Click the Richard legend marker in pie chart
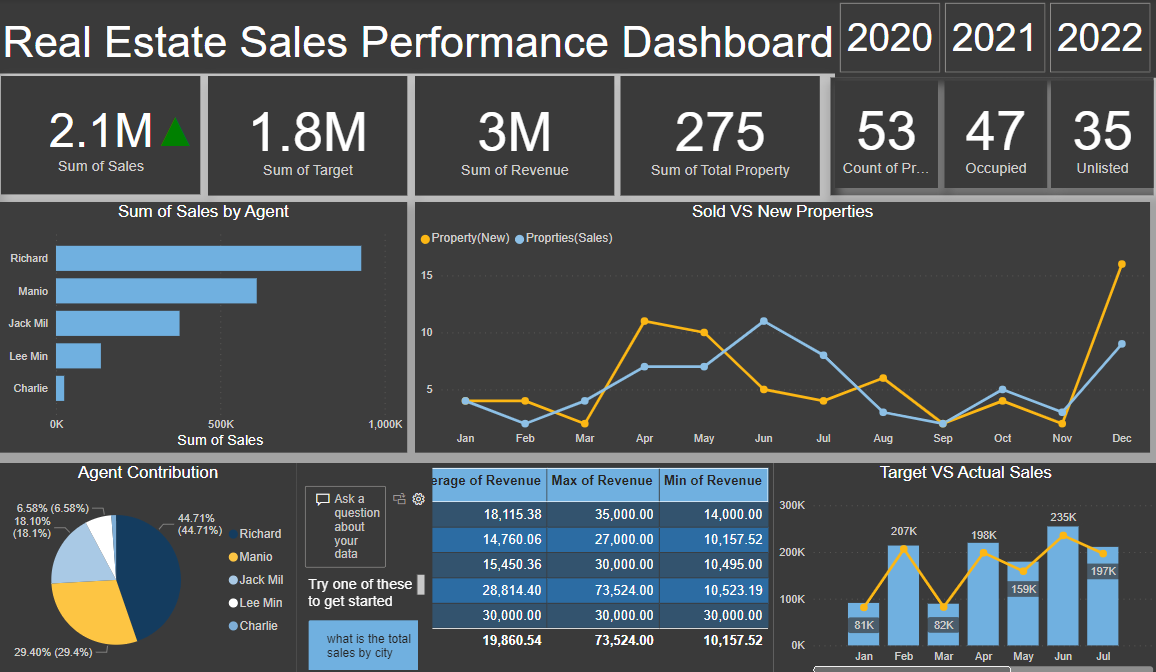1156x672 pixels. pos(233,534)
